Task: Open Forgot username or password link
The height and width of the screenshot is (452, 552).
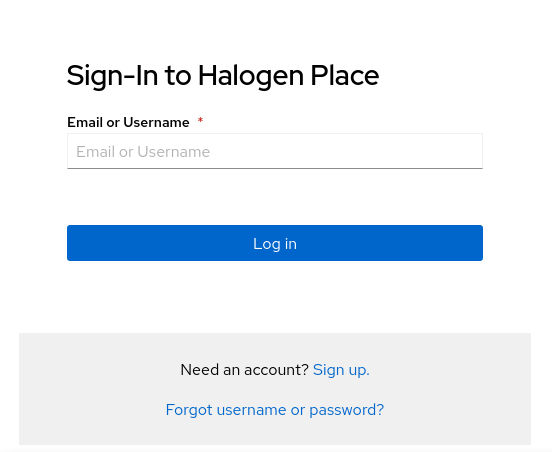Action: coord(275,410)
